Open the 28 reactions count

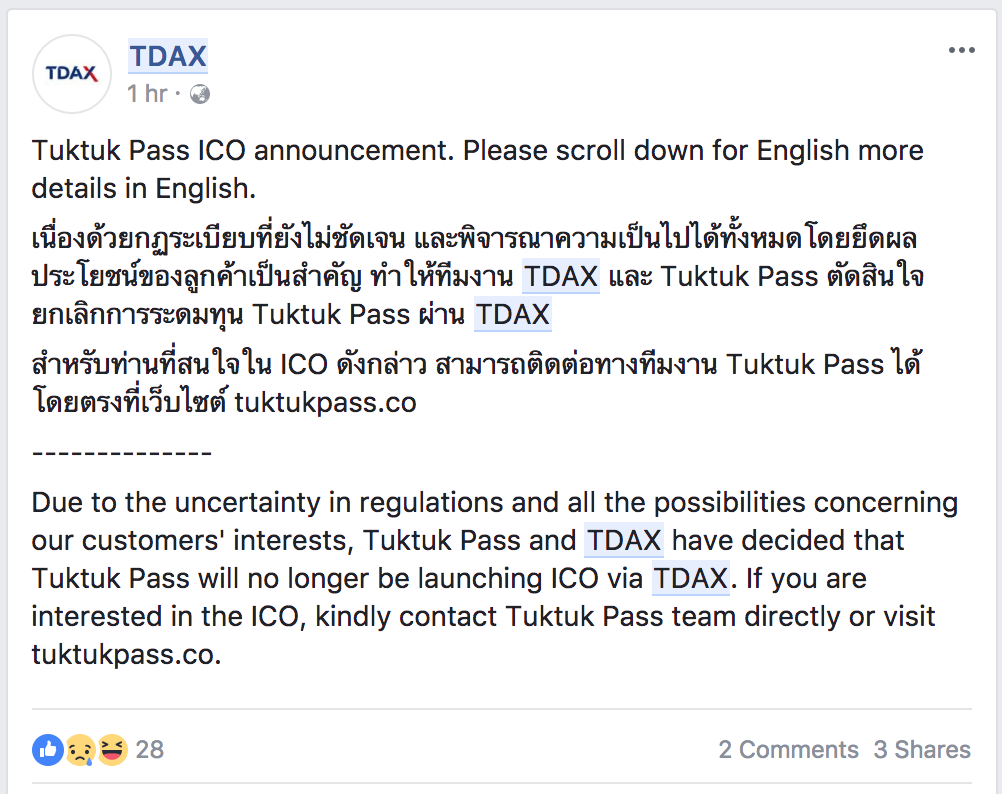coord(149,749)
